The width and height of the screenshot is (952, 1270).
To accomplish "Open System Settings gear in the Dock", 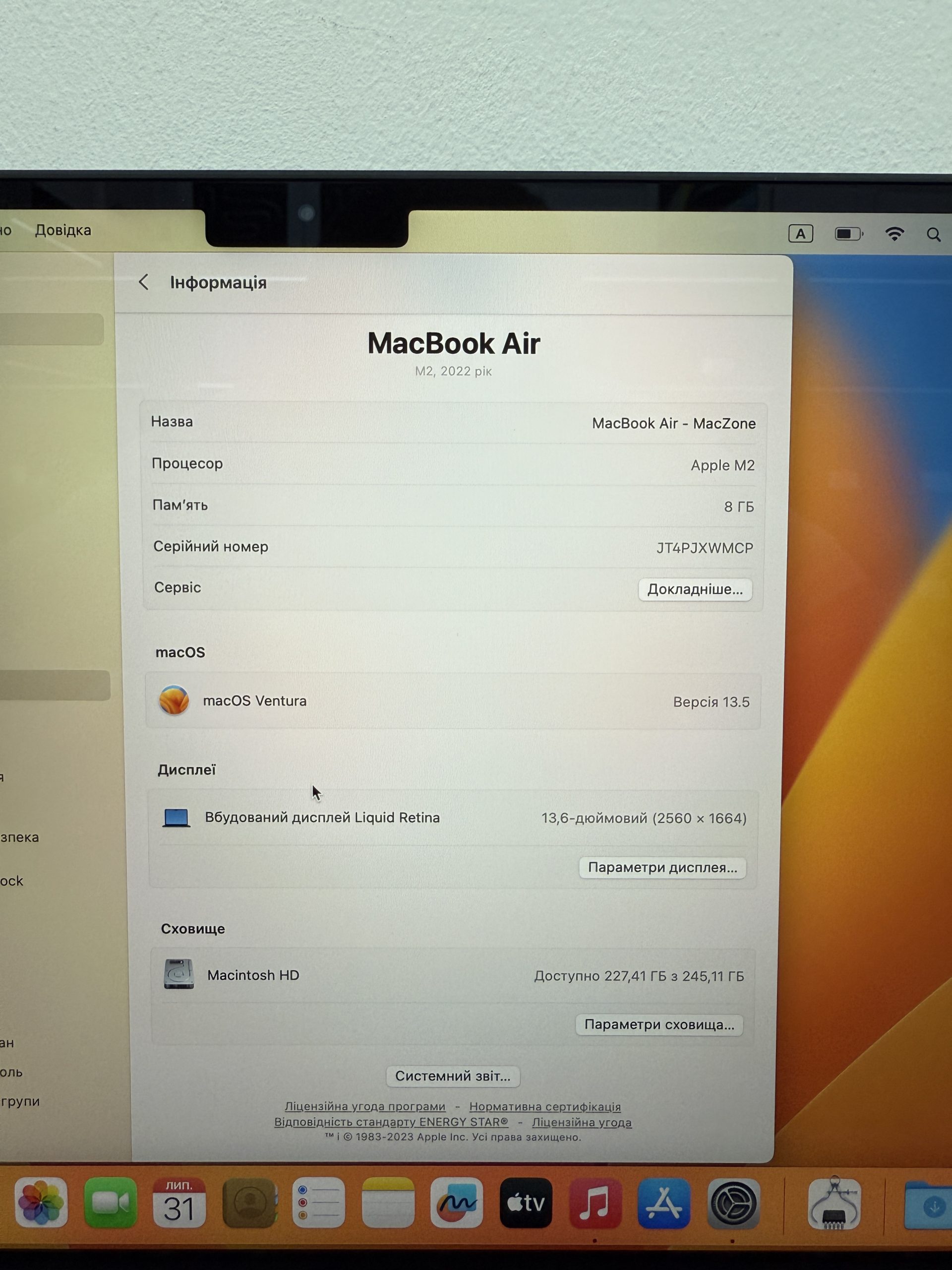I will pos(733,1204).
